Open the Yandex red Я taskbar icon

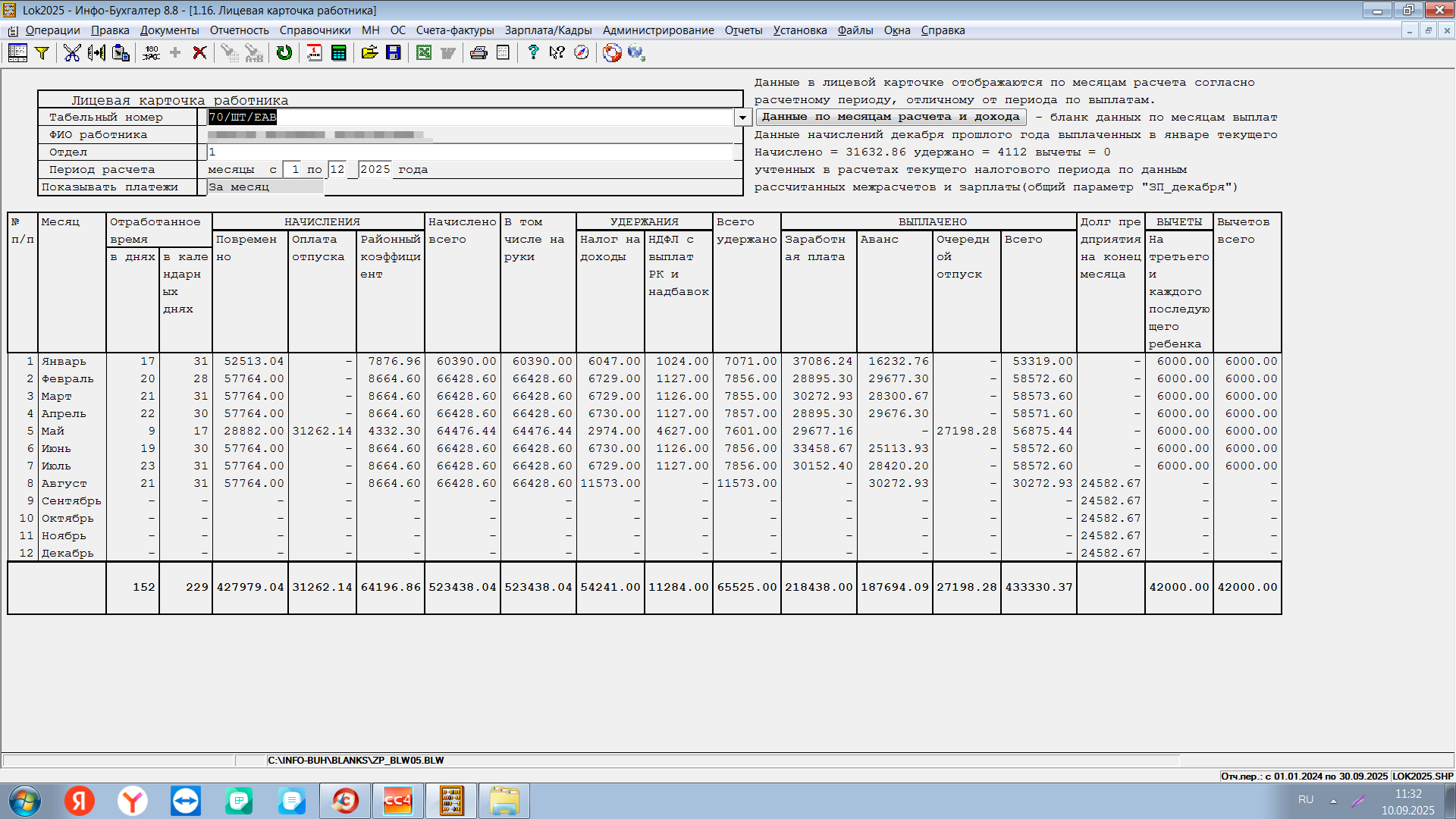[80, 801]
